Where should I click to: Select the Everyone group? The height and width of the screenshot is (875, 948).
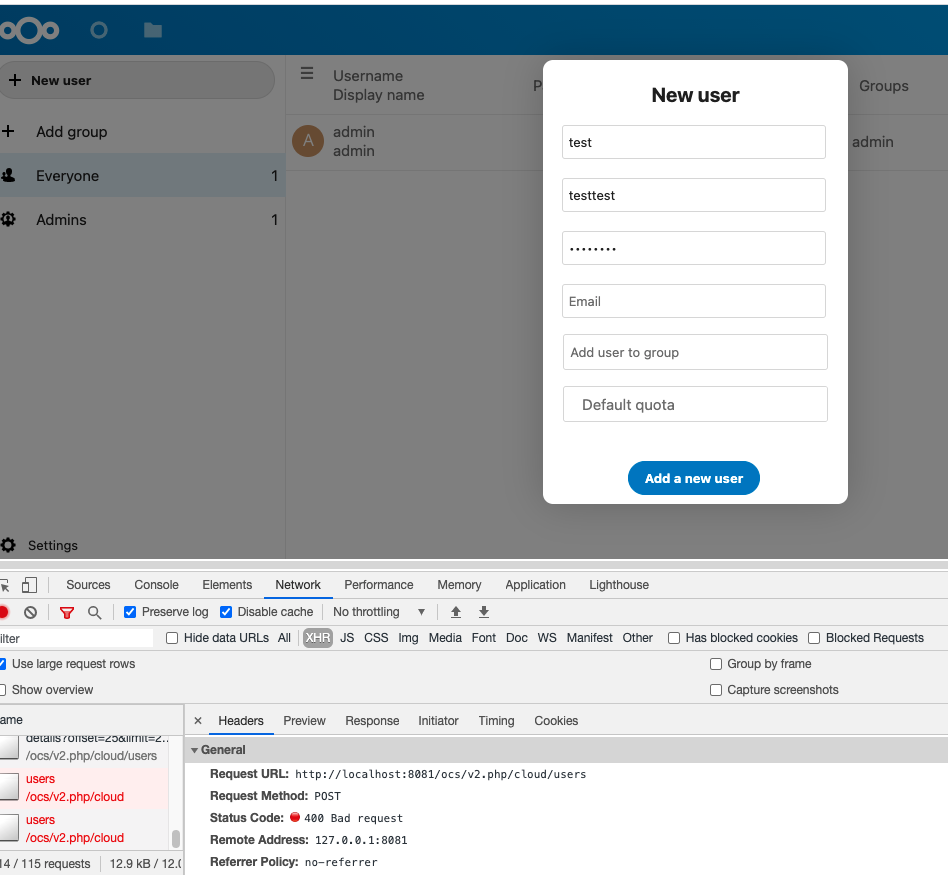click(143, 175)
